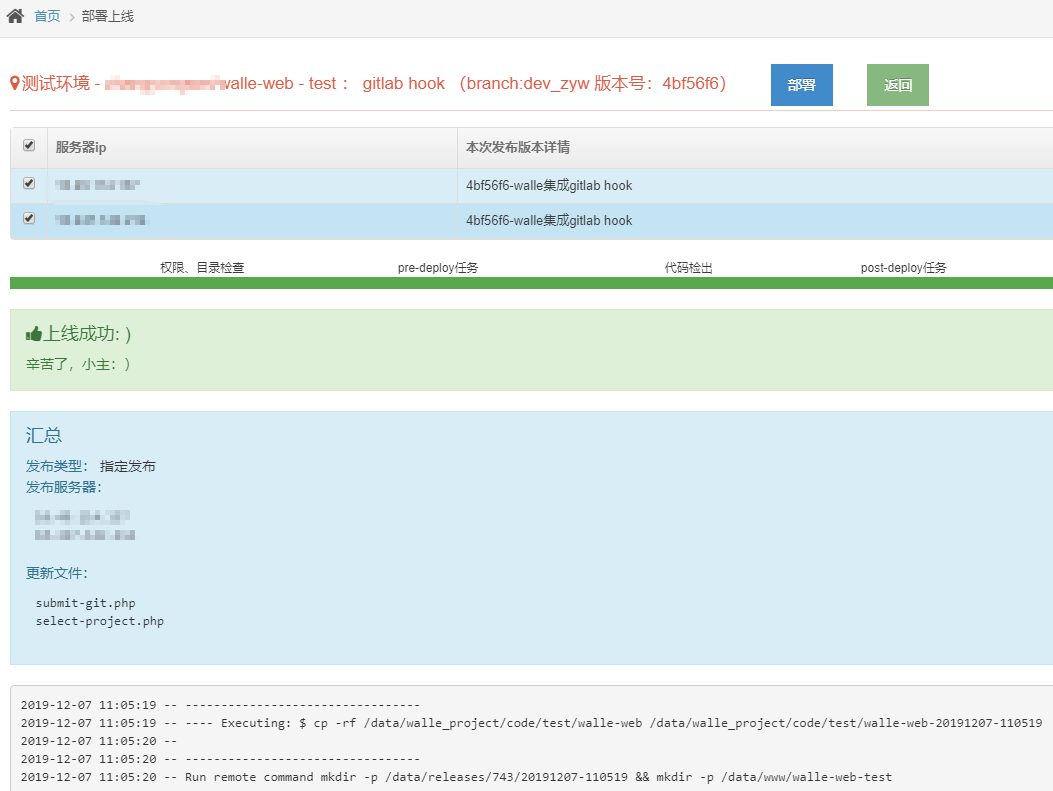Click the pre-deploy任务 step label
1053x791 pixels.
click(438, 267)
